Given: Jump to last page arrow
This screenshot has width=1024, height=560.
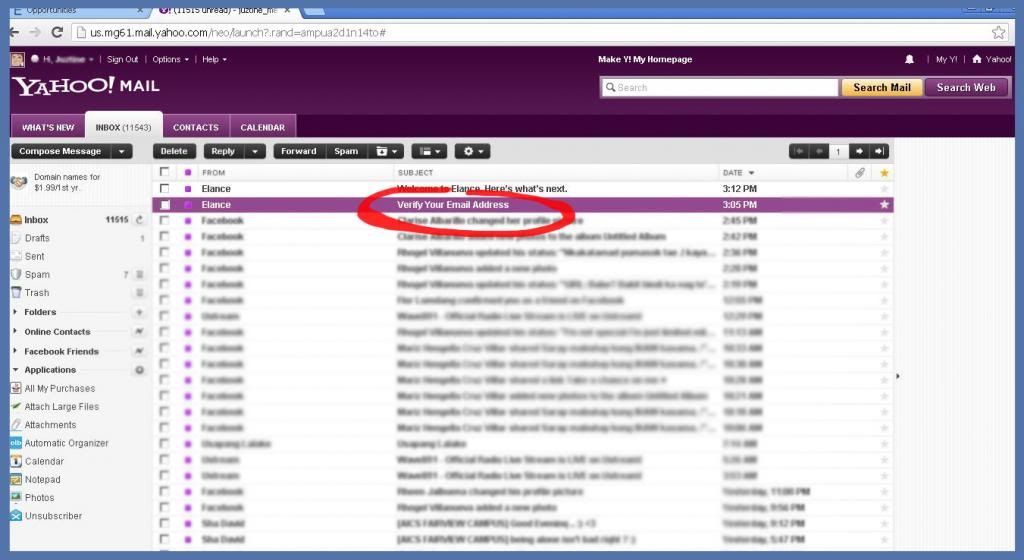Looking at the screenshot, I should [x=880, y=151].
